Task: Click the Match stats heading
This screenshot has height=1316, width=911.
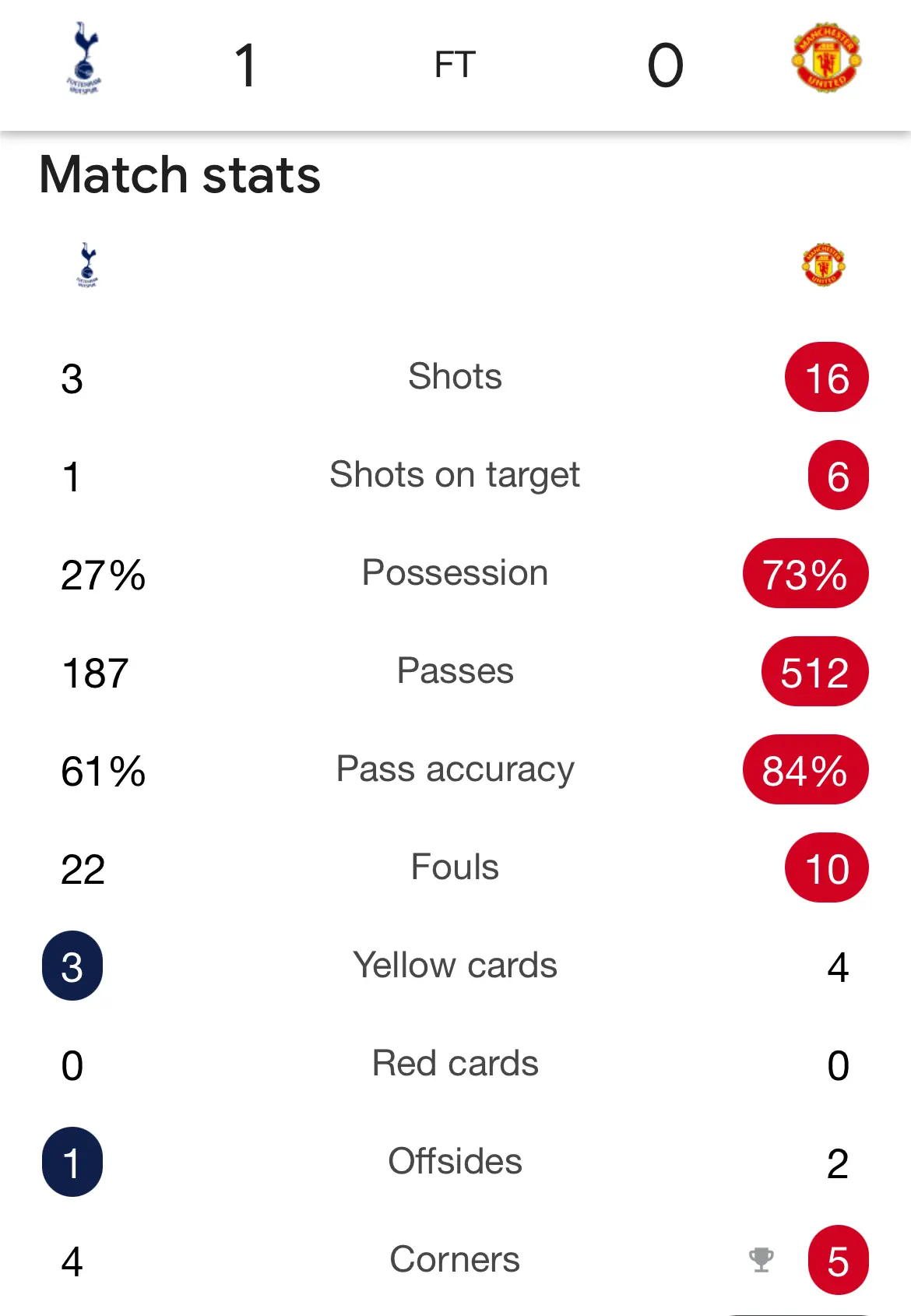Action: [180, 174]
